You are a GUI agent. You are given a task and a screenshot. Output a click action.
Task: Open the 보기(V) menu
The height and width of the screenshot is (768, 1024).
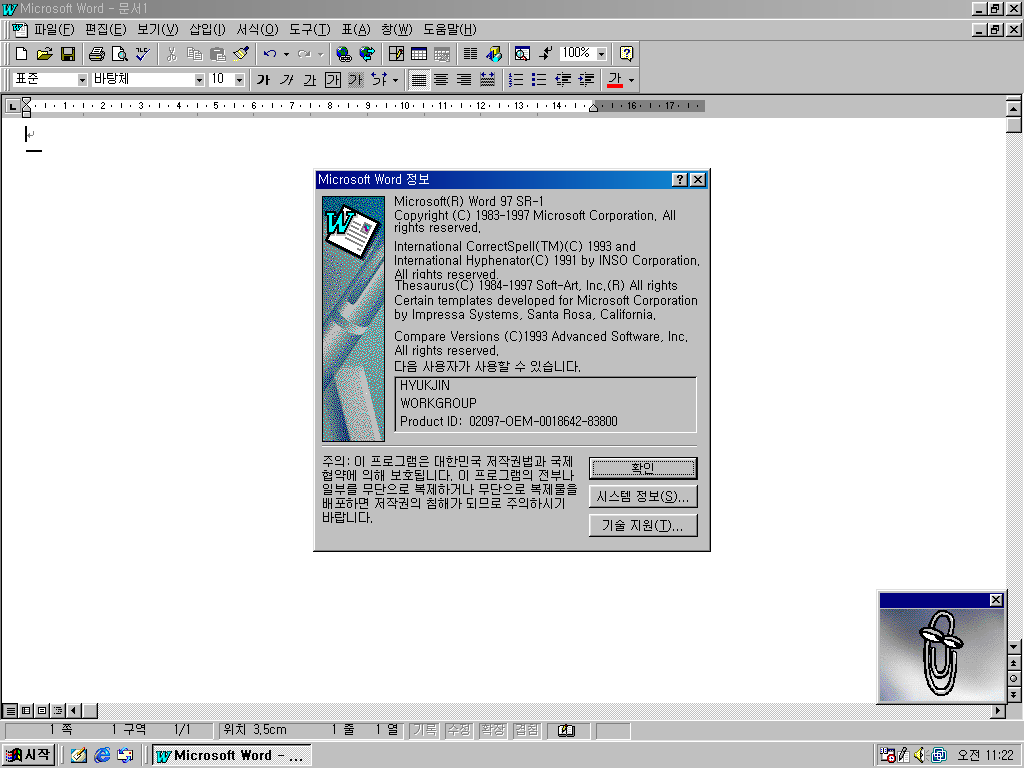pyautogui.click(x=157, y=29)
